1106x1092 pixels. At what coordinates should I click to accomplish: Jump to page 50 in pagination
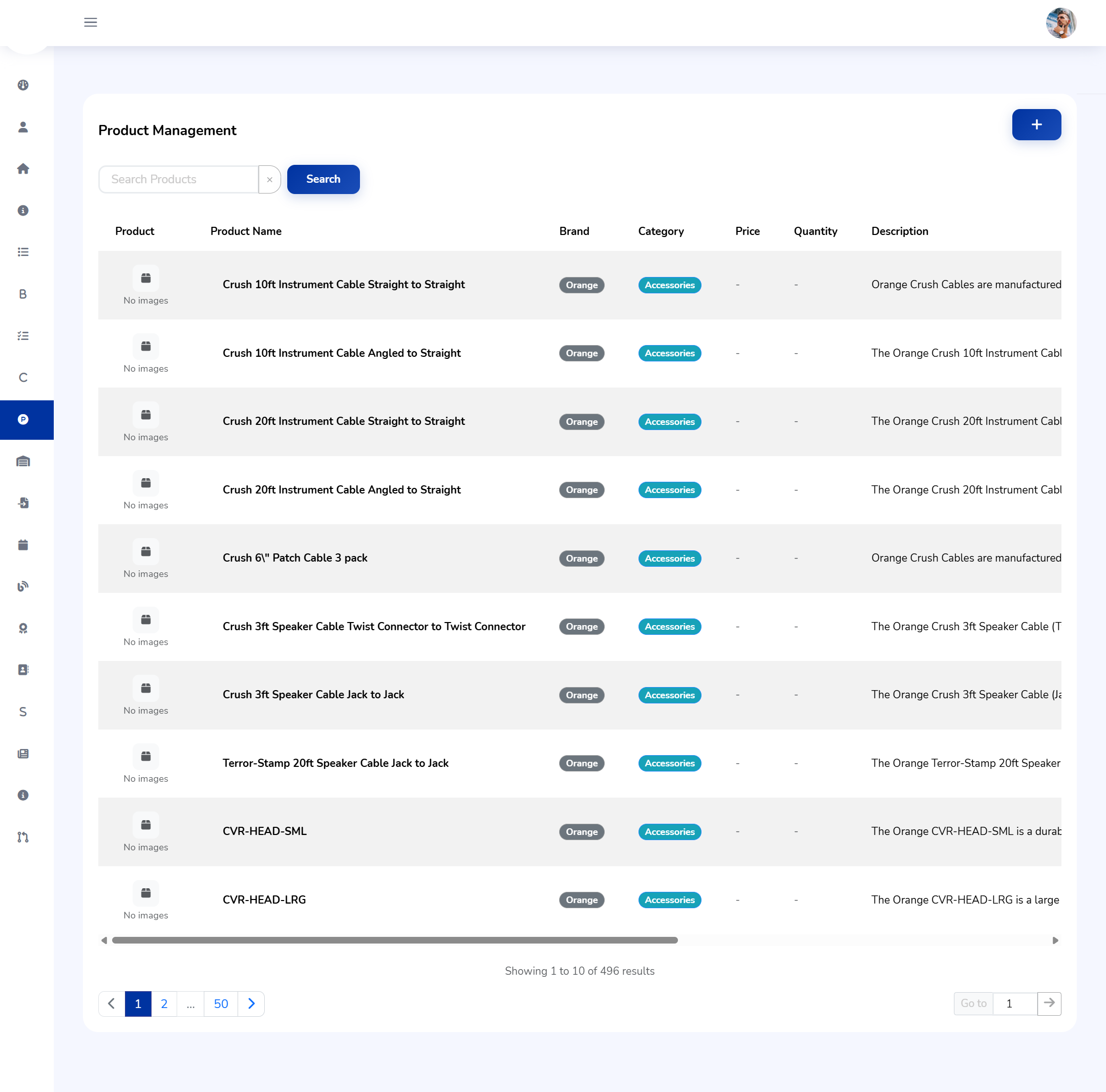pyautogui.click(x=221, y=1003)
